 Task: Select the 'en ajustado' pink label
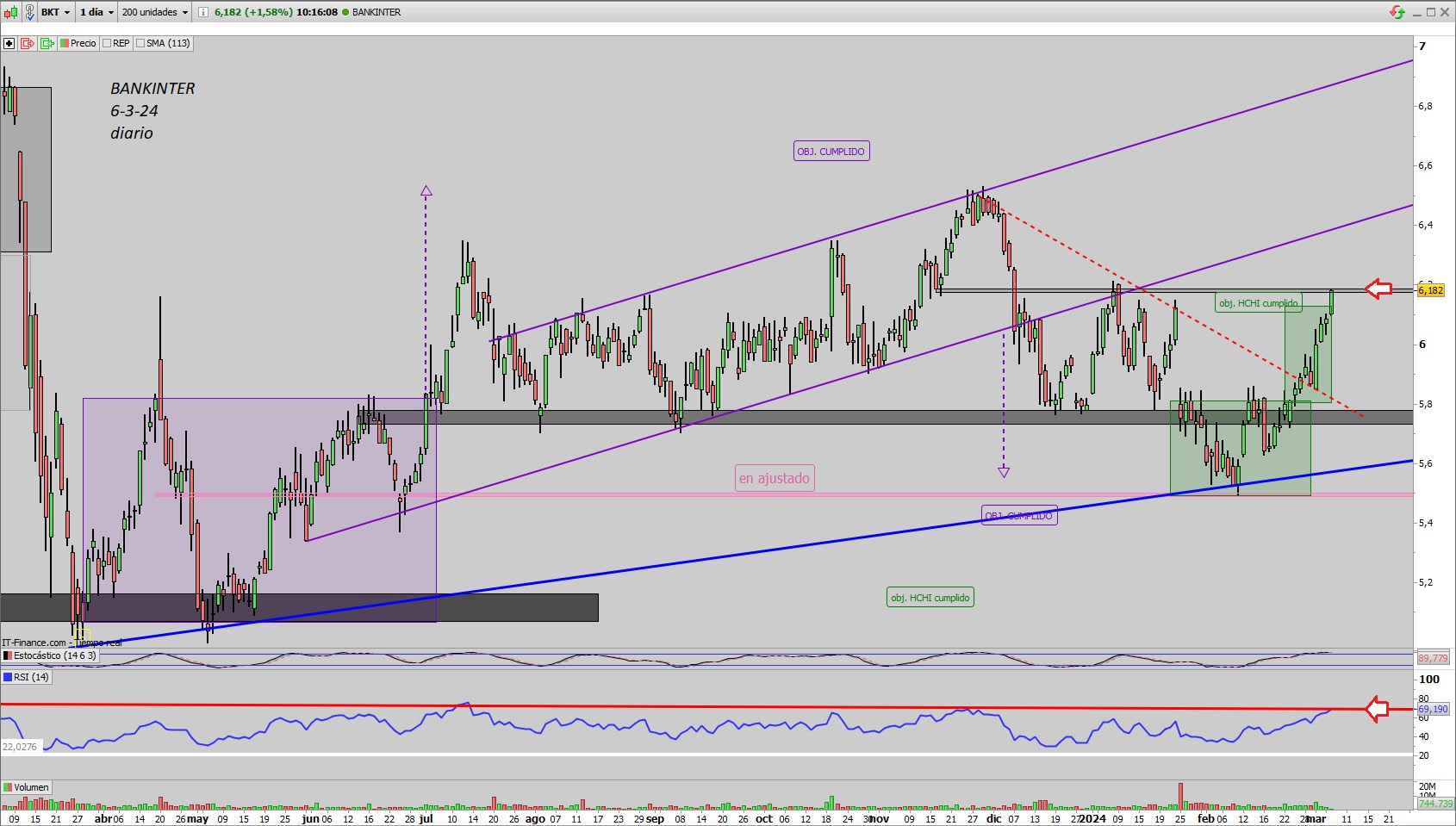click(775, 478)
